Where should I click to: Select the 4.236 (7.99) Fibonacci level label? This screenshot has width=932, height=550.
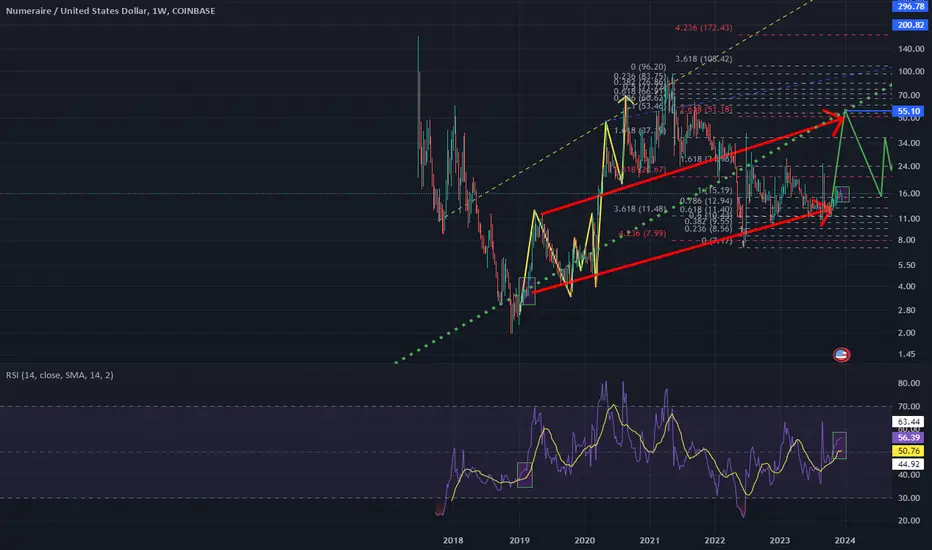pyautogui.click(x=642, y=234)
